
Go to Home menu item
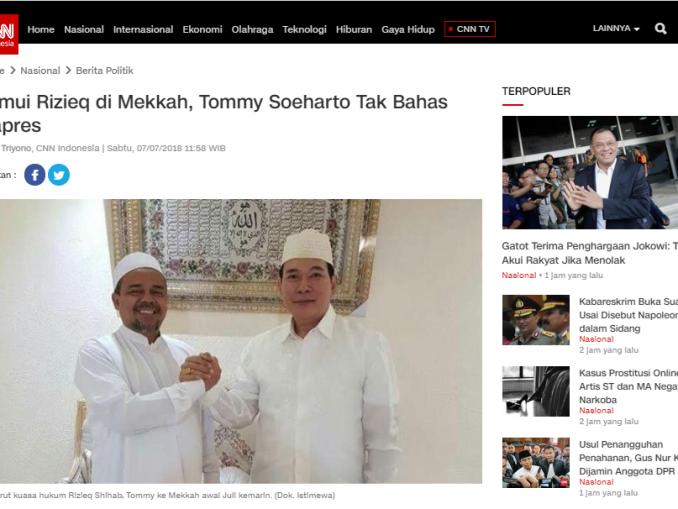point(41,29)
